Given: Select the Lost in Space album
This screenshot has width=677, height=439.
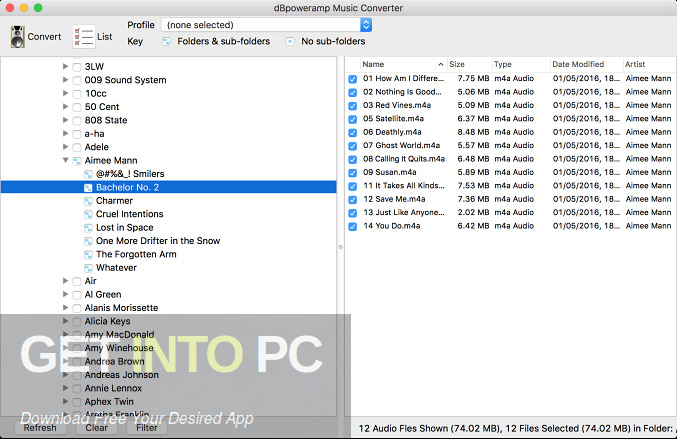Looking at the screenshot, I should [x=125, y=227].
